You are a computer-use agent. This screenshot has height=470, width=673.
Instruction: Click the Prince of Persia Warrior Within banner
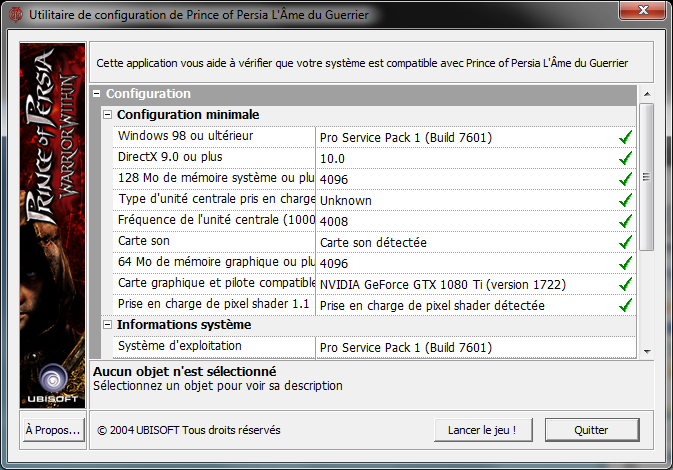(x=52, y=225)
